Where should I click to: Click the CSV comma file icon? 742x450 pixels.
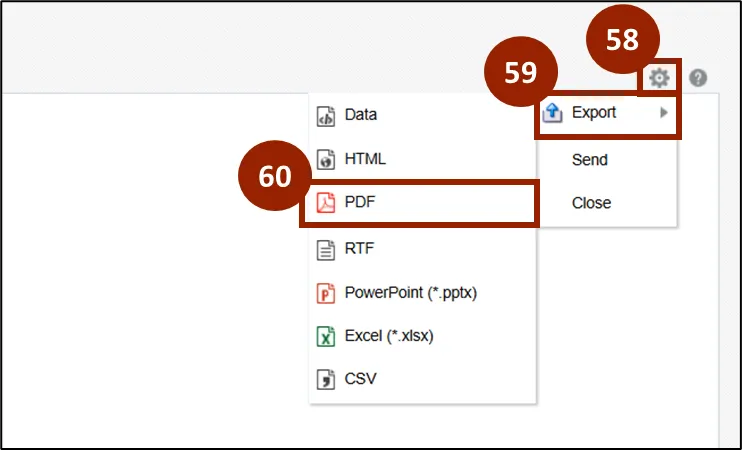tap(325, 380)
